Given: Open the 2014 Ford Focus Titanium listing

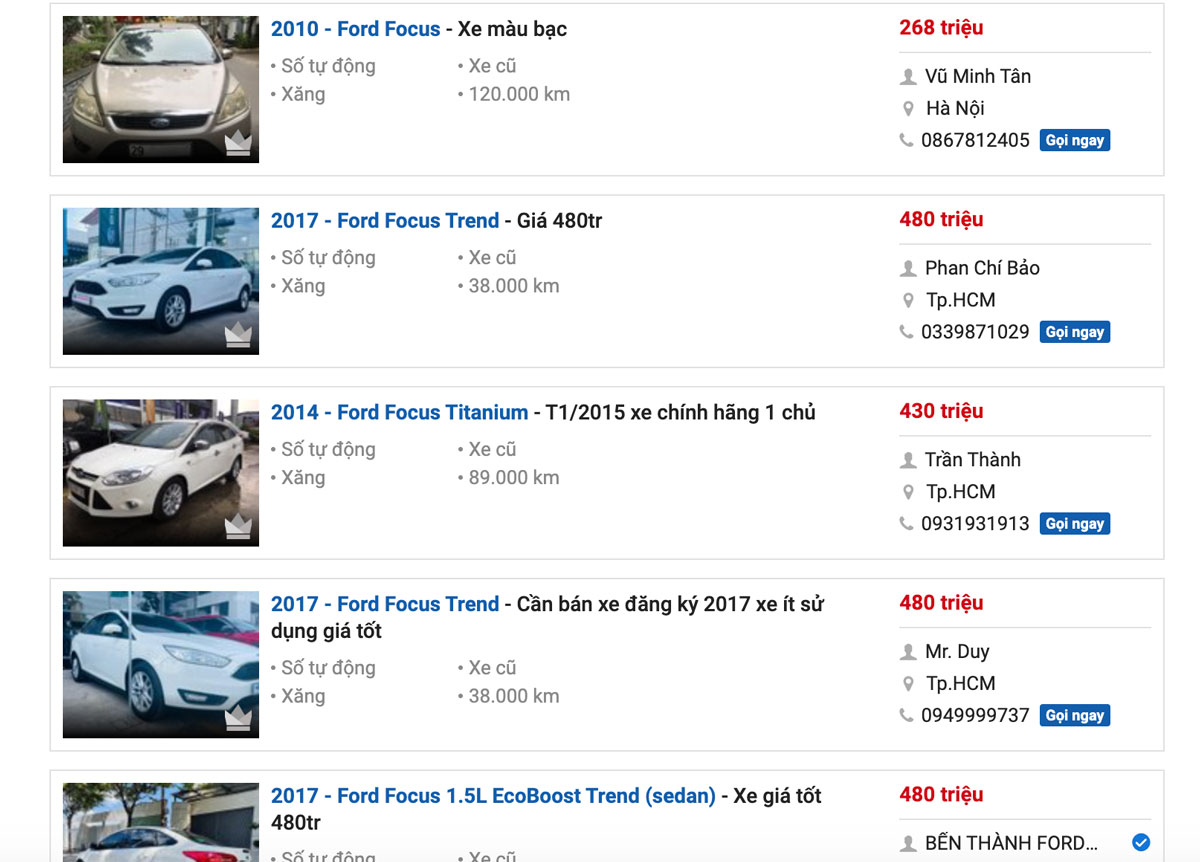Looking at the screenshot, I should (399, 412).
